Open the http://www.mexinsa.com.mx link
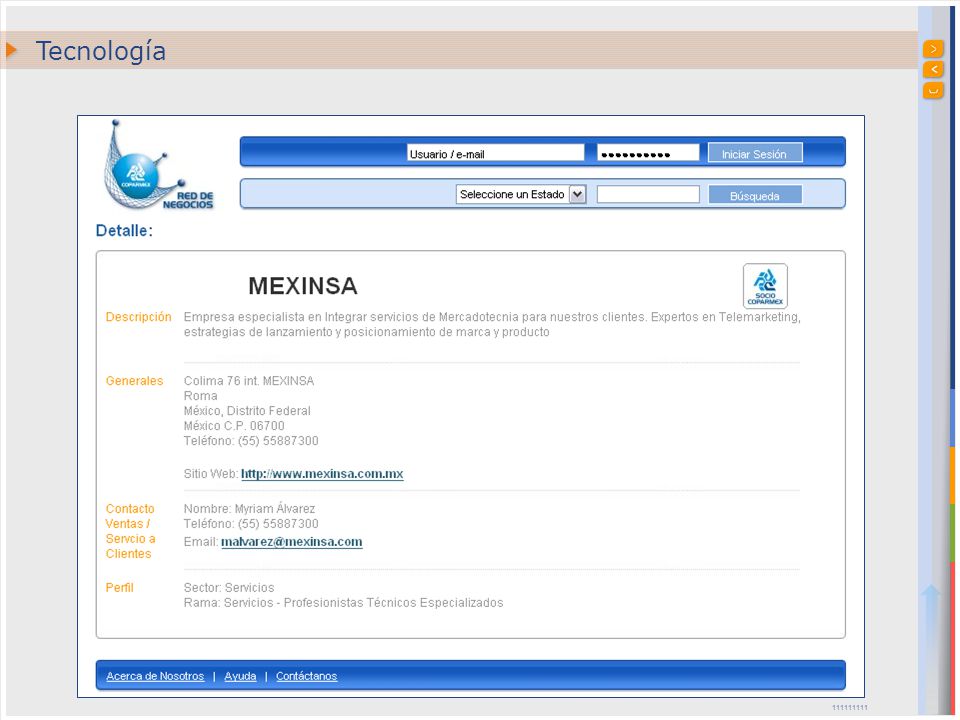960x720 pixels. (322, 474)
